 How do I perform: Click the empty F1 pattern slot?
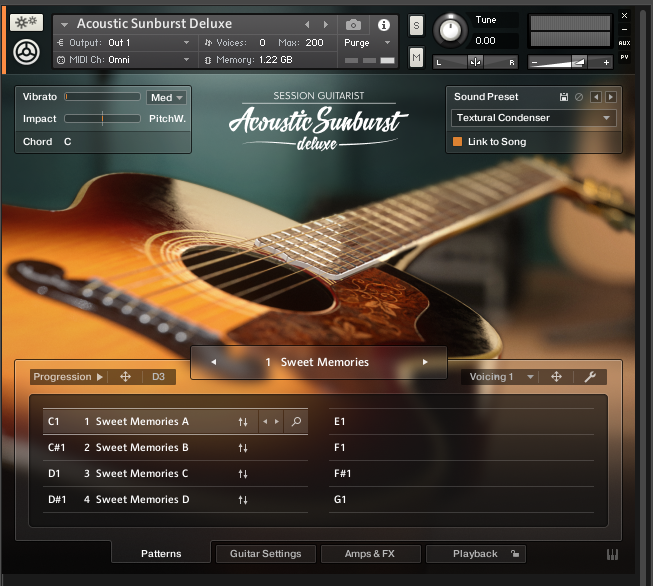click(461, 447)
